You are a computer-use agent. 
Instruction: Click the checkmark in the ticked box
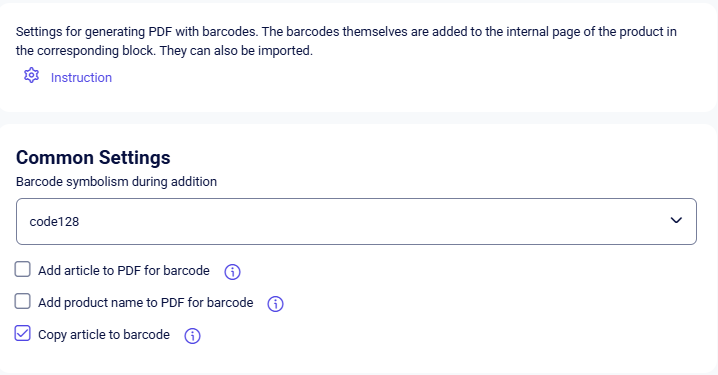(22, 333)
